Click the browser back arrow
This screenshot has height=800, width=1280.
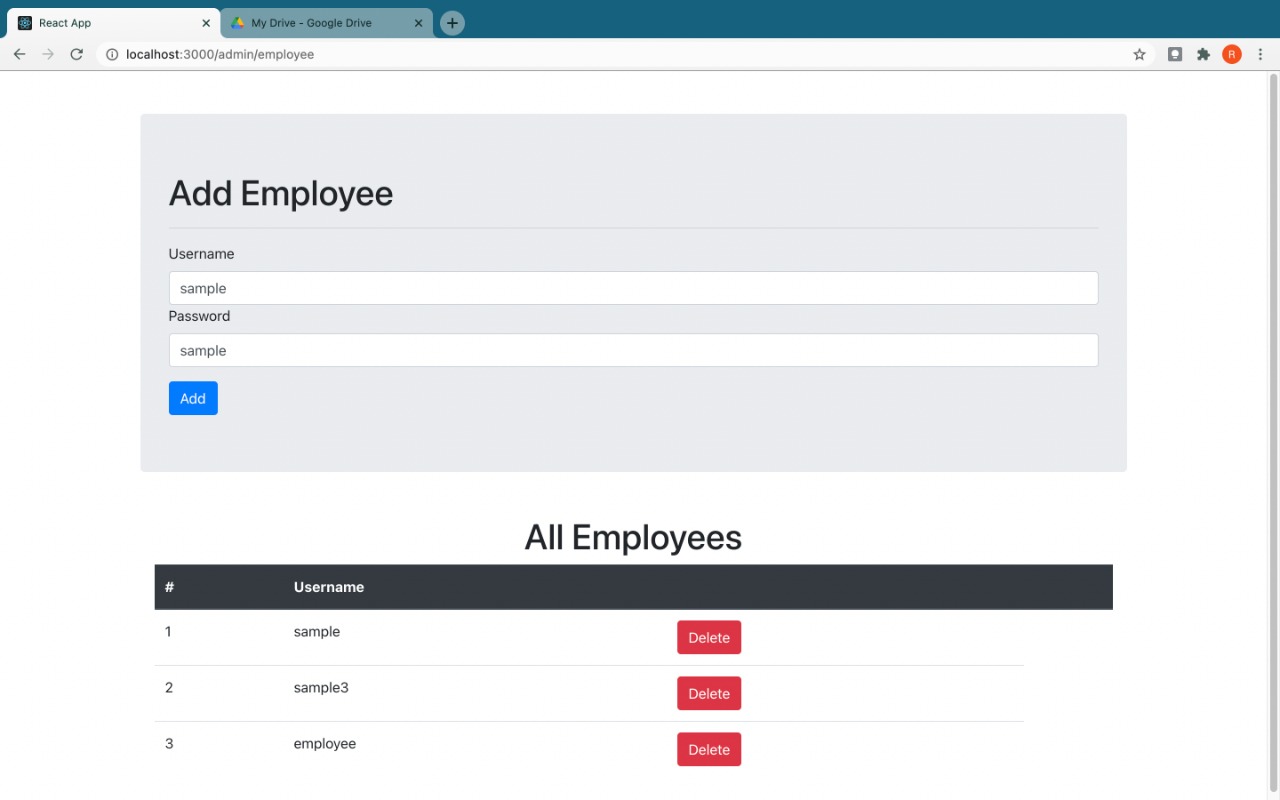[19, 54]
